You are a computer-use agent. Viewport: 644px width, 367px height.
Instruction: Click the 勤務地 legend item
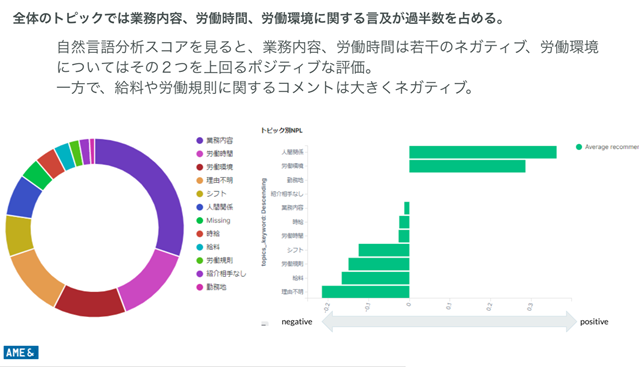click(212, 287)
